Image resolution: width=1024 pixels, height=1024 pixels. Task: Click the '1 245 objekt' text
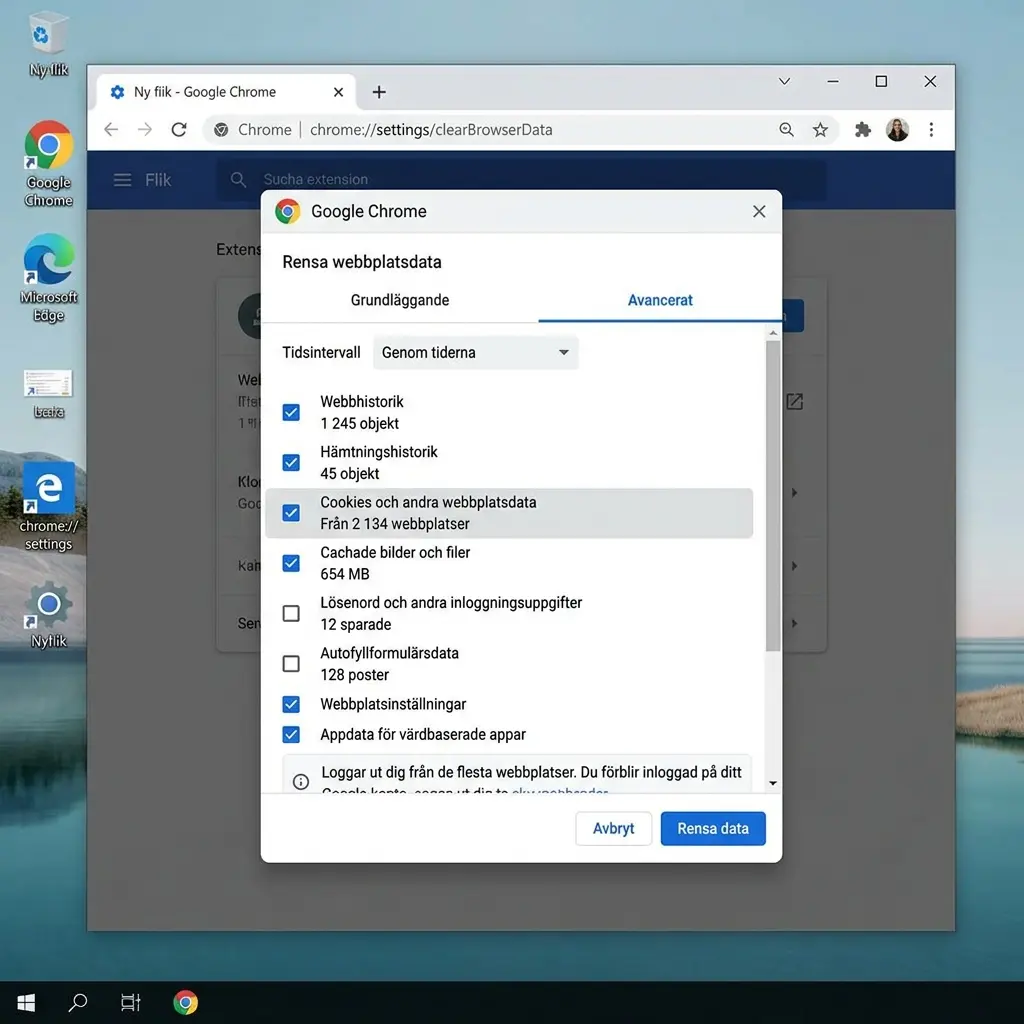pyautogui.click(x=359, y=423)
